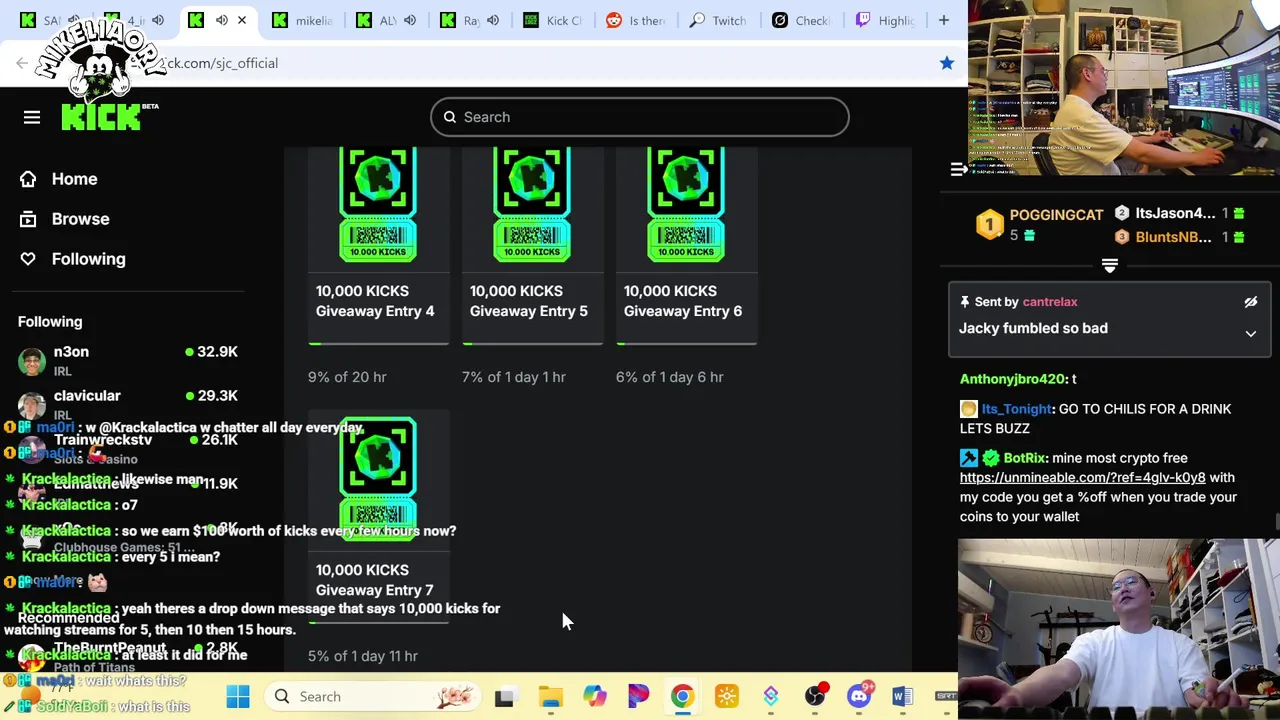Click the Giveaway Entry 6 progress bar
The height and width of the screenshot is (720, 1280).
pyautogui.click(x=686, y=343)
